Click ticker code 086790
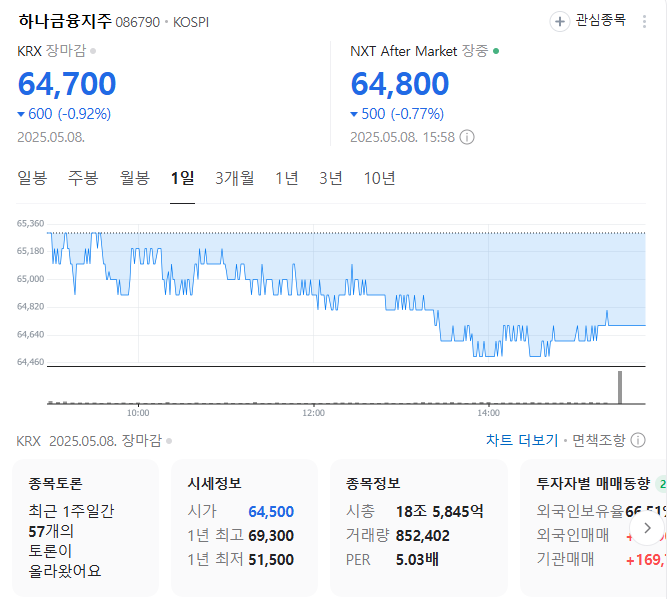669x599 pixels. [138, 22]
